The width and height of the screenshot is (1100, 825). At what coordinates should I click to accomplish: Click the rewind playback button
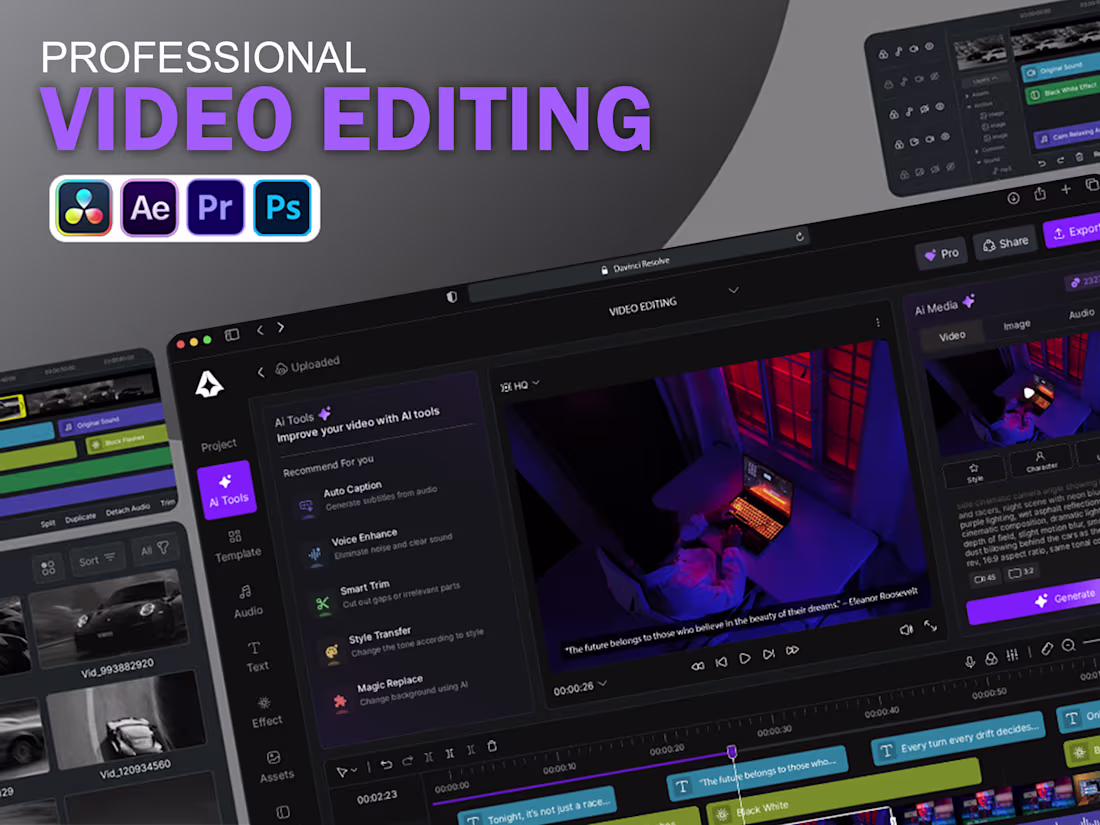[697, 666]
